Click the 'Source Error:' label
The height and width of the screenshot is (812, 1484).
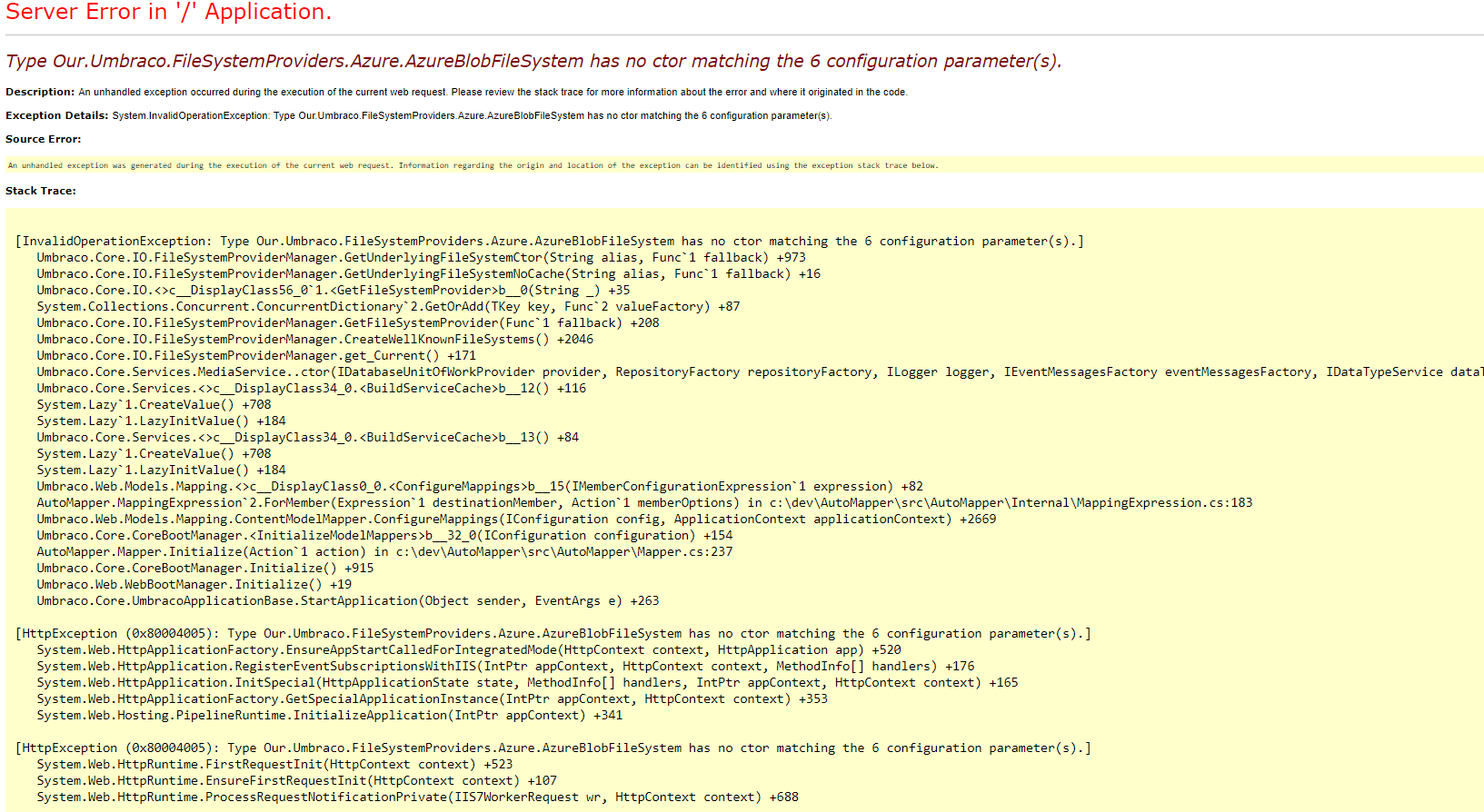43,139
